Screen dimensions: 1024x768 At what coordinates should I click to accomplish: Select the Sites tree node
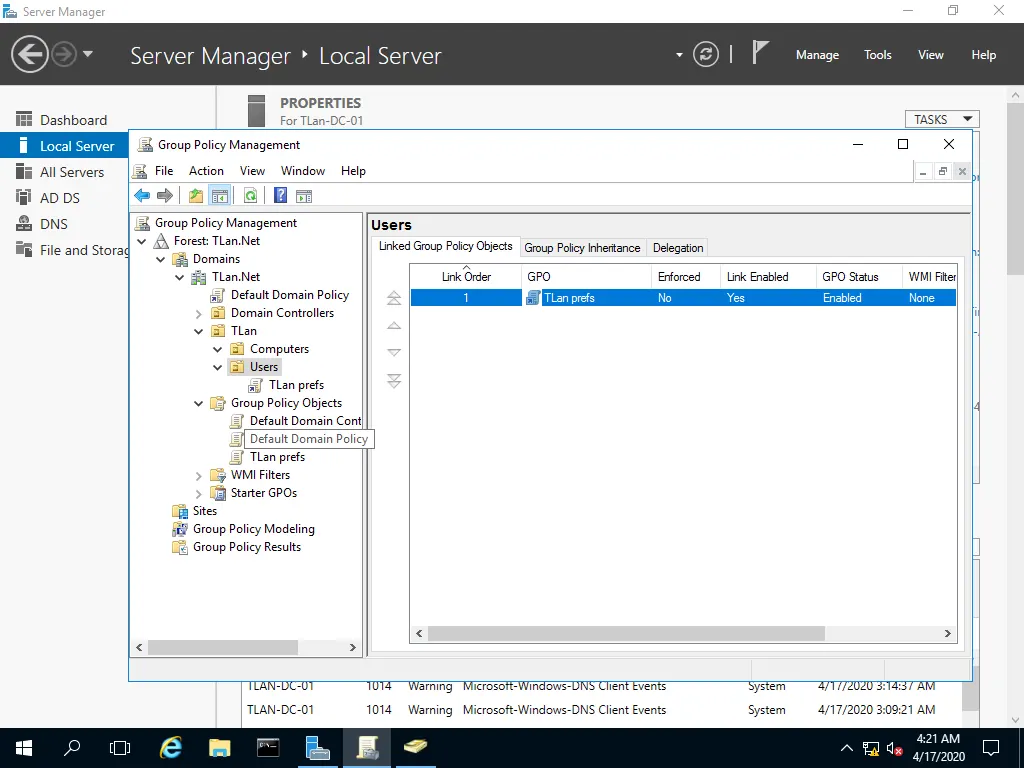pyautogui.click(x=204, y=511)
